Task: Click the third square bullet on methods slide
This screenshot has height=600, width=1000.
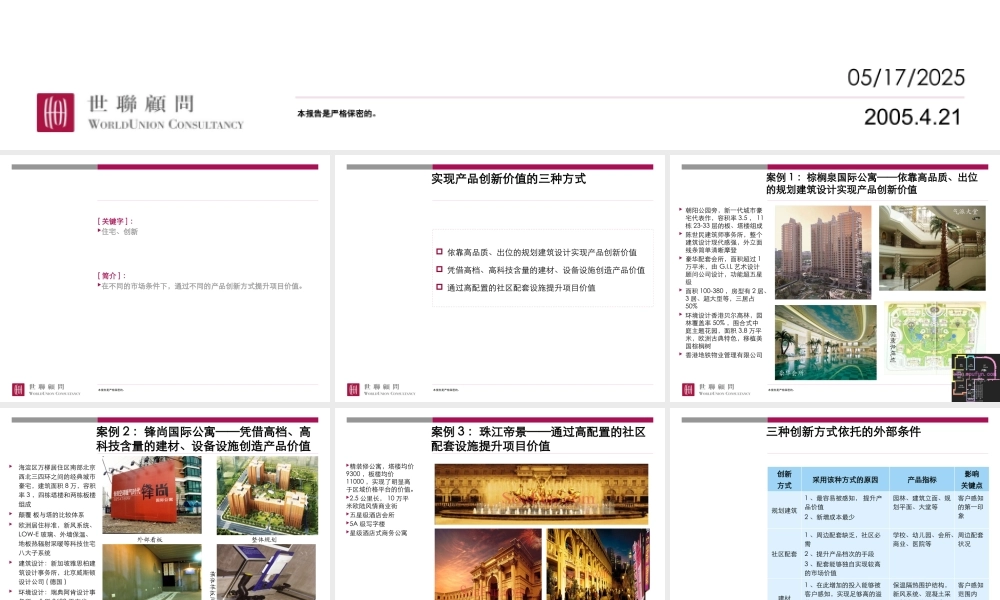Action: [439, 287]
